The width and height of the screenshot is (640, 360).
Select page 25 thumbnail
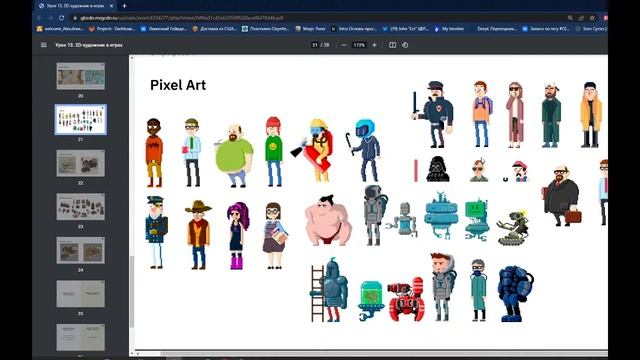80,294
